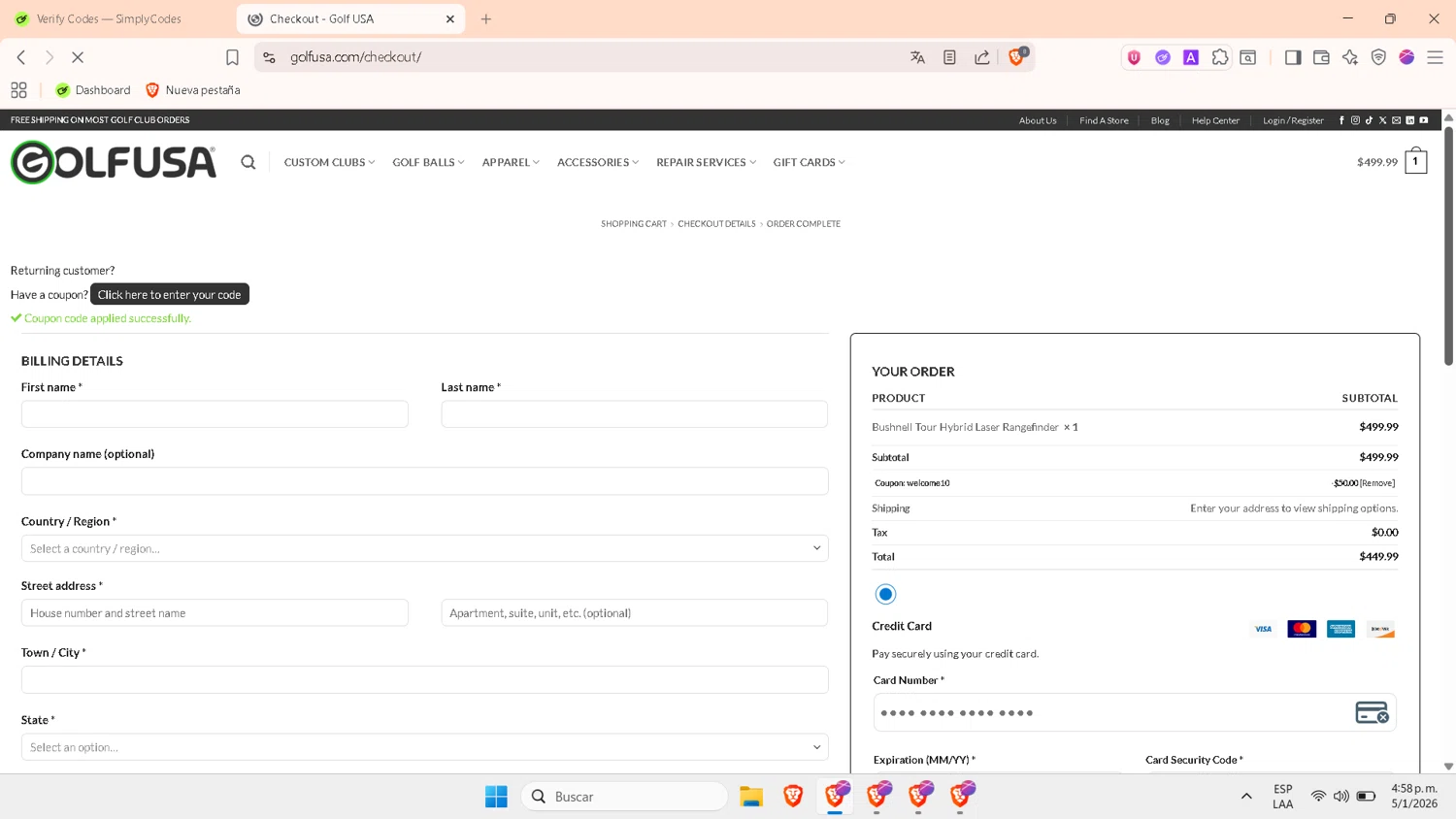Viewport: 1456px width, 819px height.
Task: Show hidden system tray icons chevron
Action: pos(1246,797)
